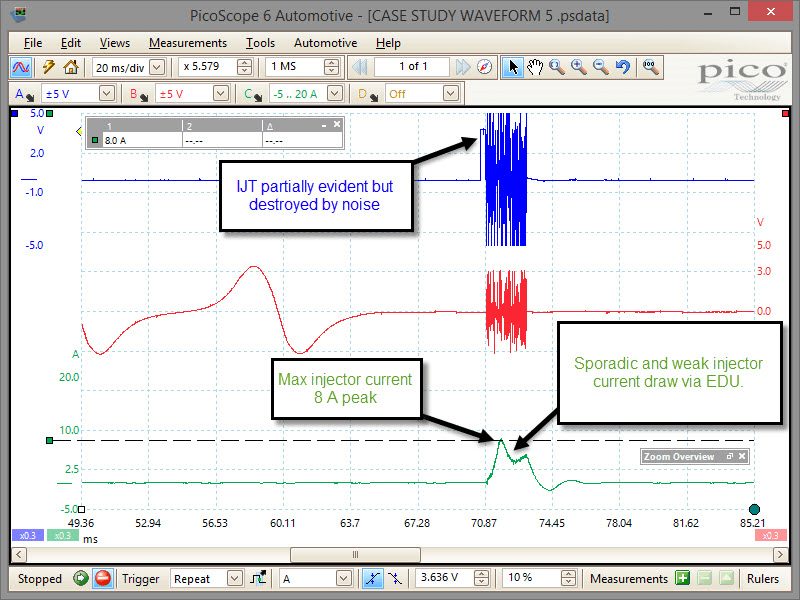Click the zoom-in magnifier tool
Viewport: 800px width, 600px height.
(579, 67)
